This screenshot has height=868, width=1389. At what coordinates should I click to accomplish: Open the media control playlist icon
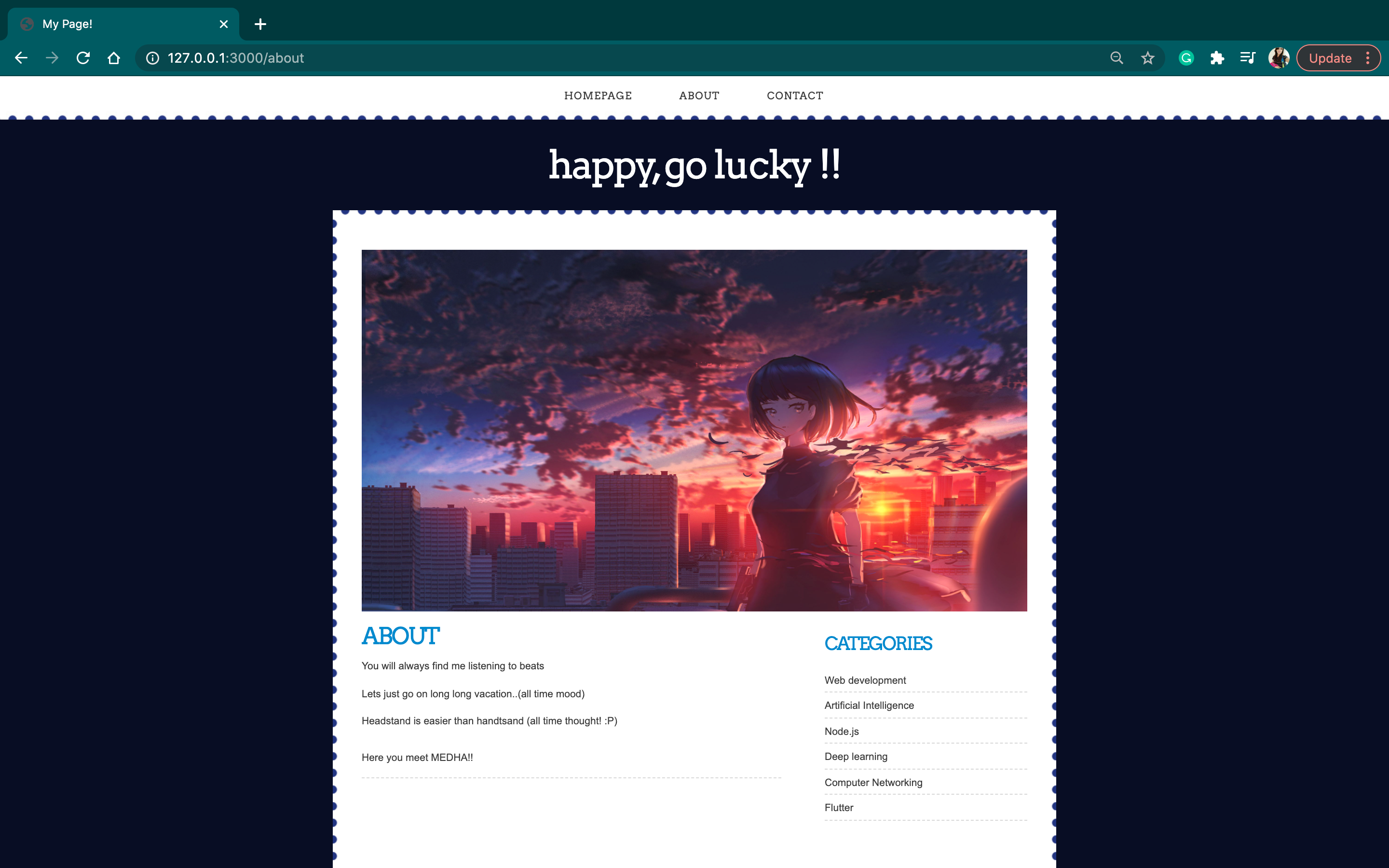pyautogui.click(x=1248, y=58)
